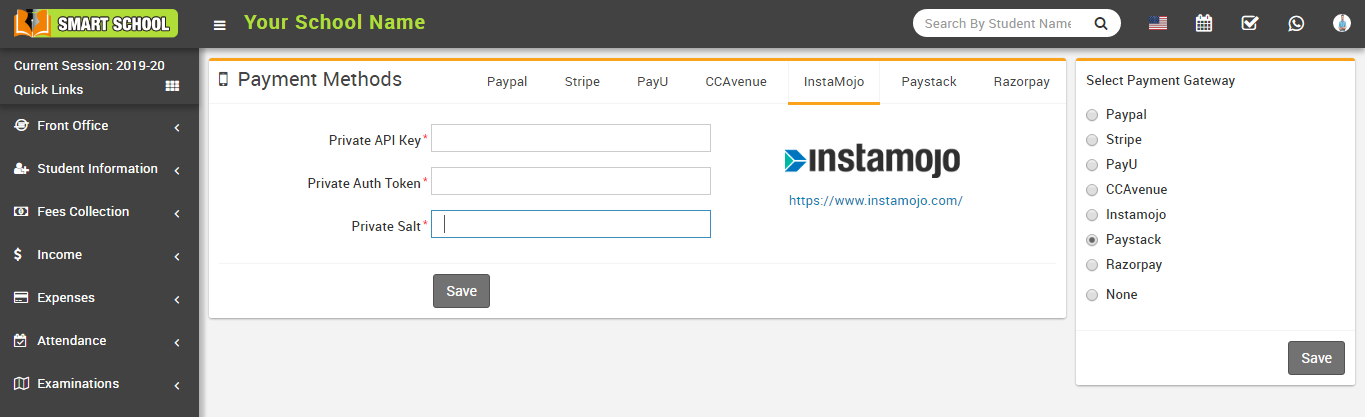Viewport: 1365px width, 417px height.
Task: Save the Instamojo payment settings form
Action: pyautogui.click(x=461, y=291)
